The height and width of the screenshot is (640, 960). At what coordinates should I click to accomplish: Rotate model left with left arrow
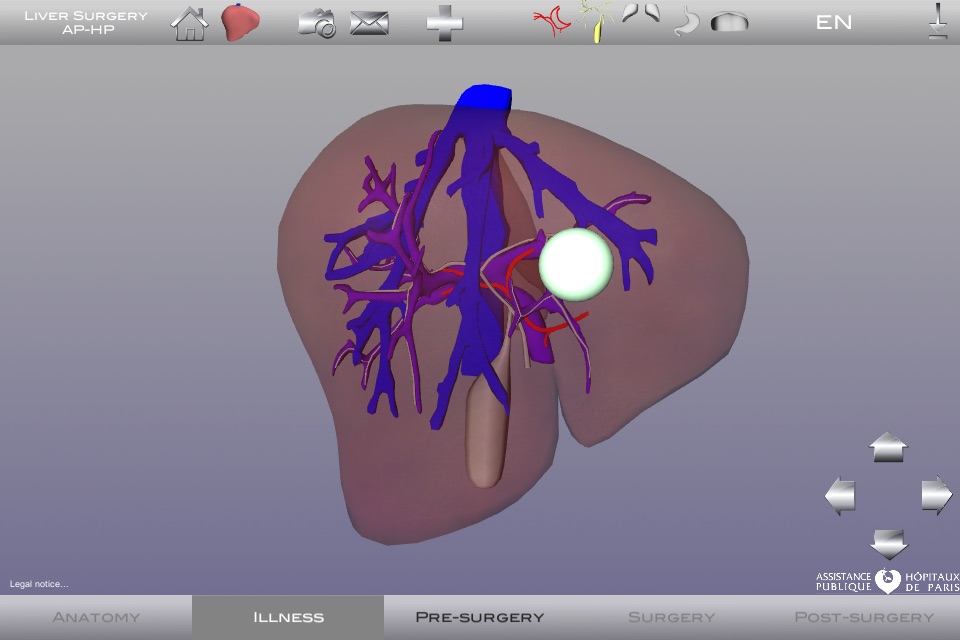point(840,495)
